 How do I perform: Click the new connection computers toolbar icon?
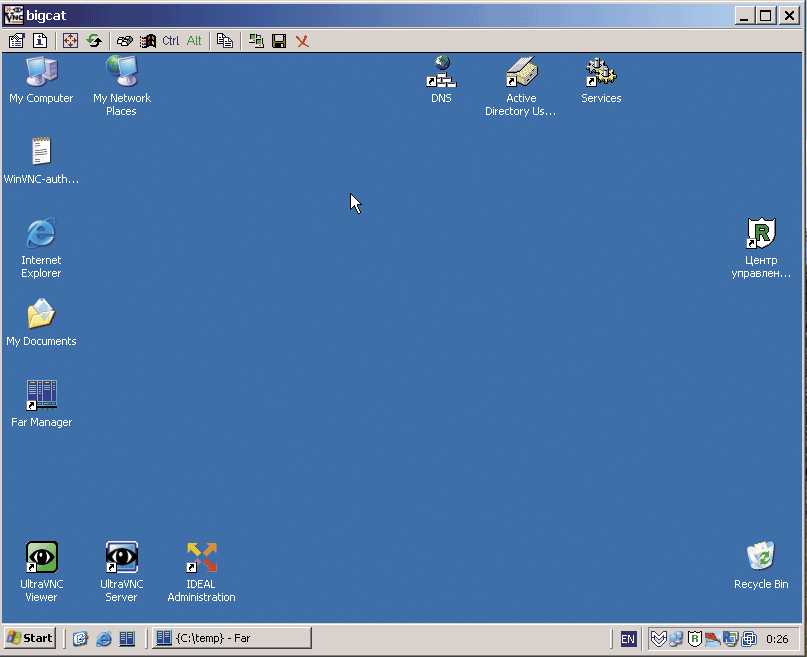pyautogui.click(x=256, y=41)
